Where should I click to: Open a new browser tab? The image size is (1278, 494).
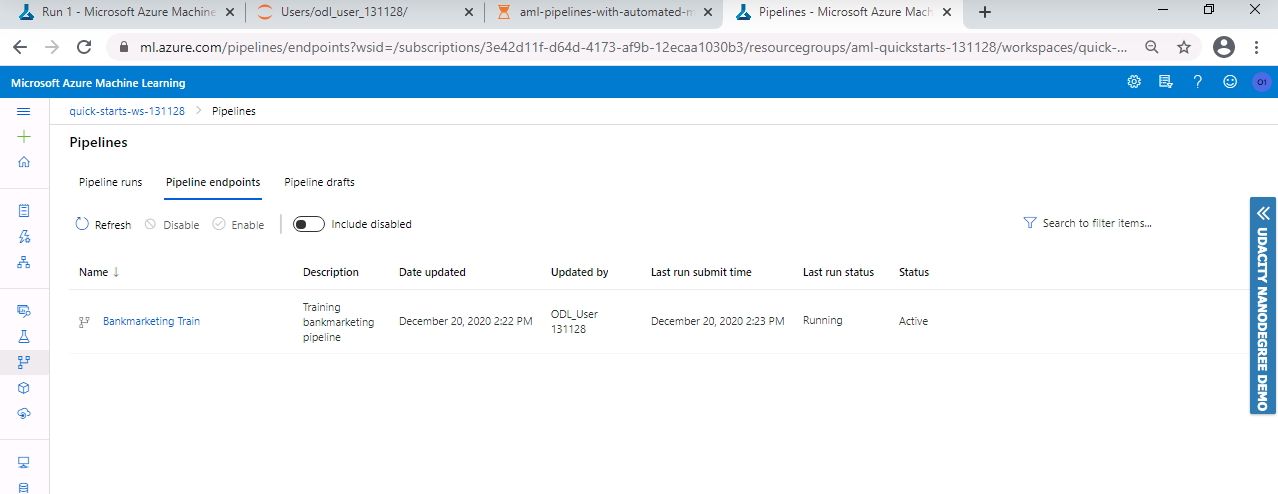(x=985, y=12)
